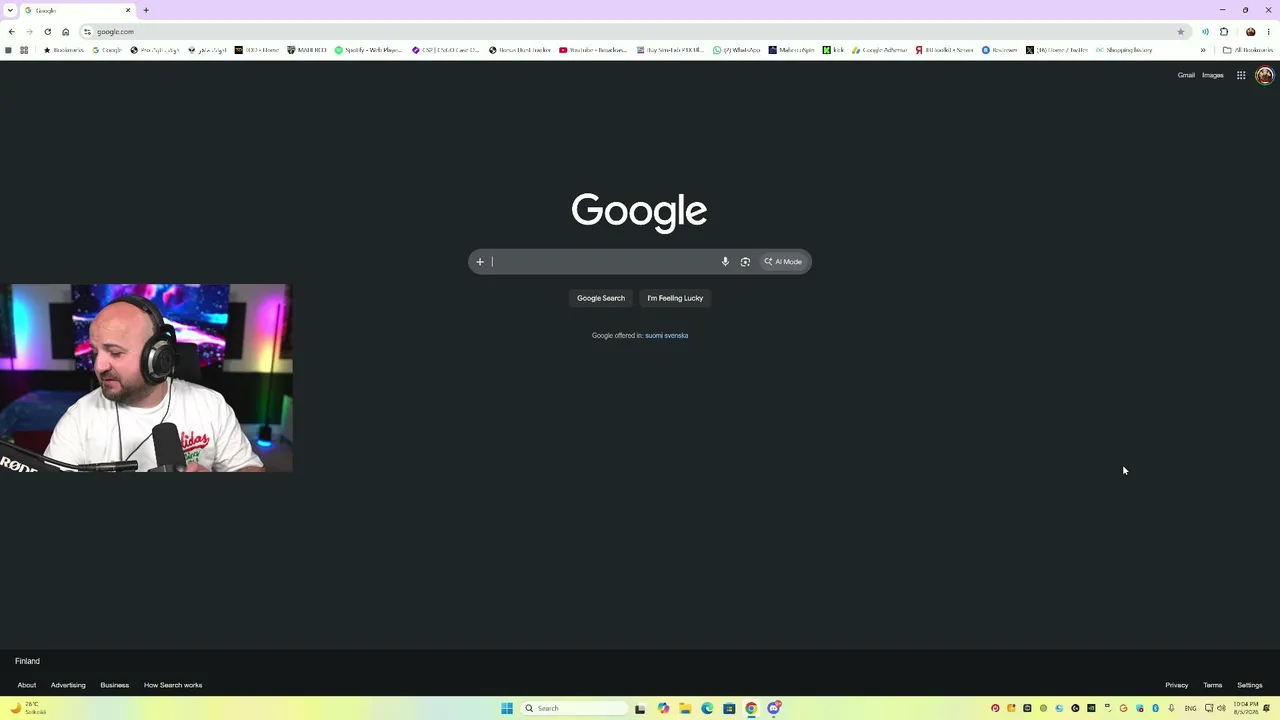The height and width of the screenshot is (720, 1280).
Task: Open Terms link in footer
Action: [1213, 685]
